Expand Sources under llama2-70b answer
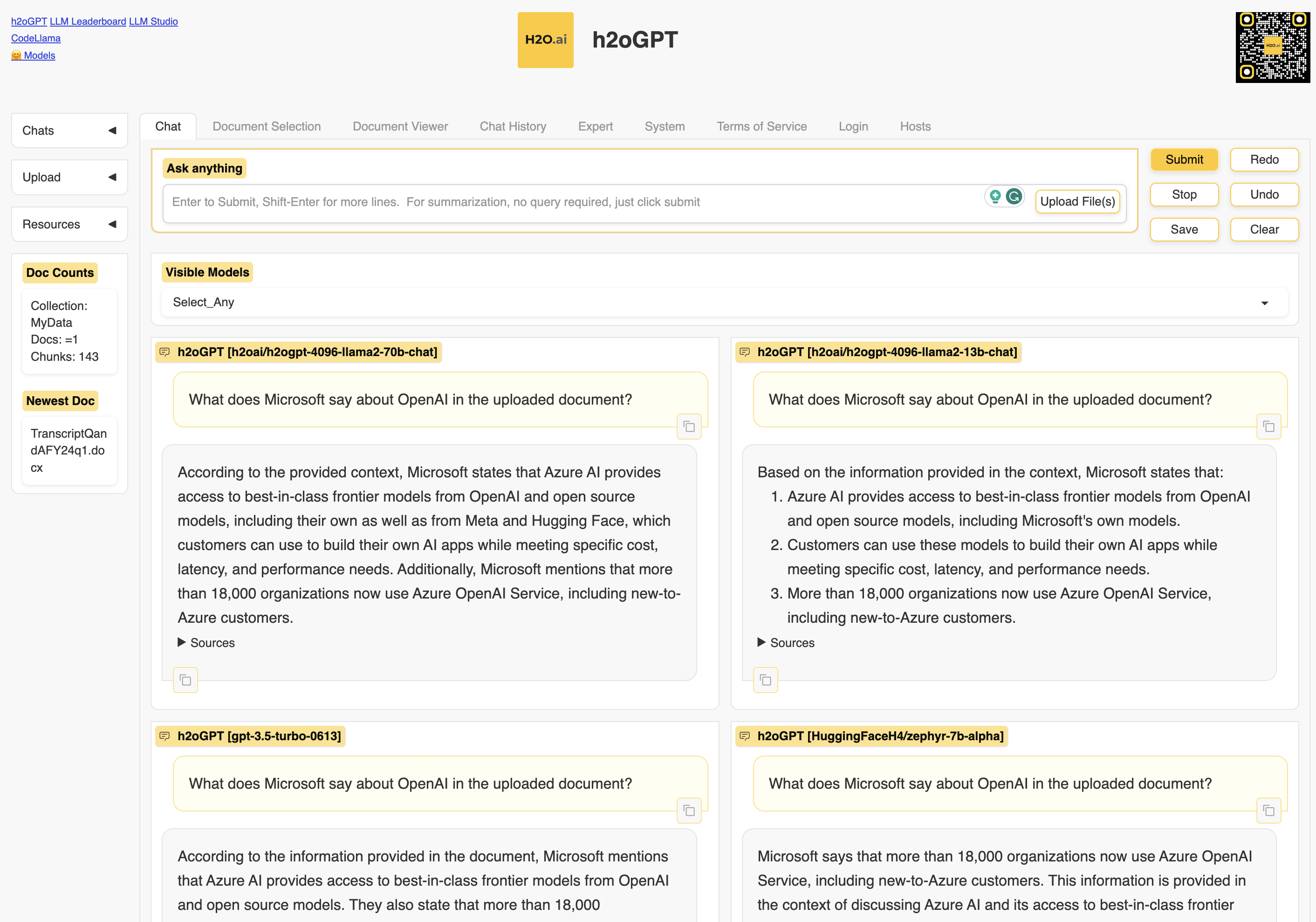 [206, 643]
